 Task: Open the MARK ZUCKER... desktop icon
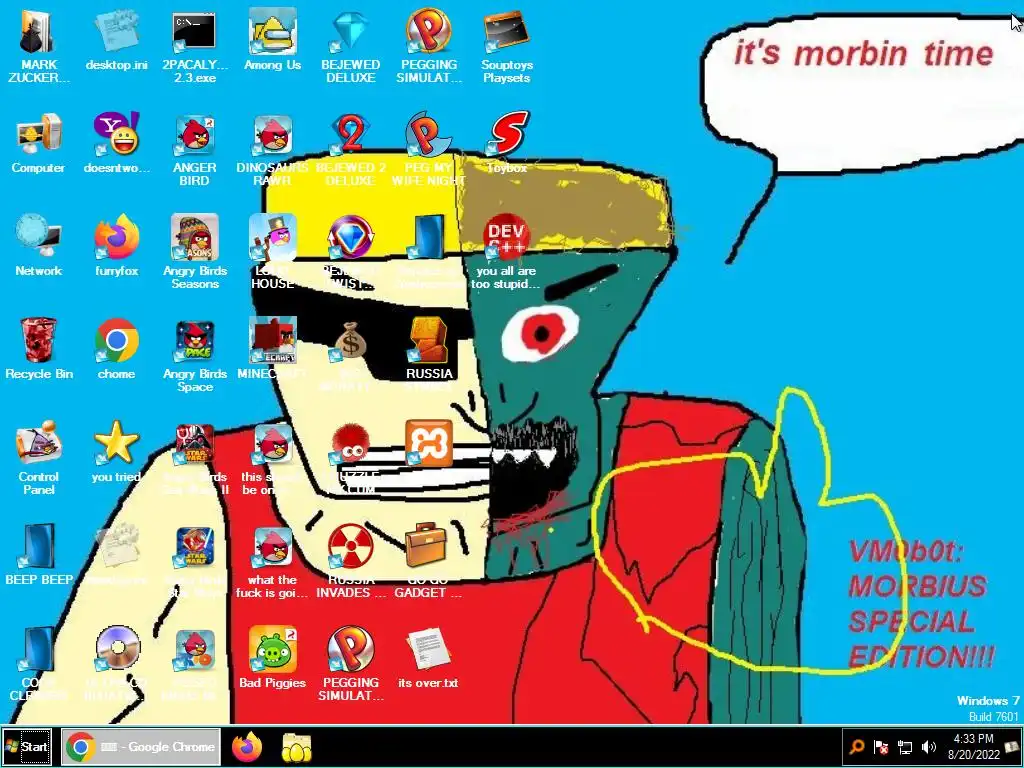coord(38,33)
